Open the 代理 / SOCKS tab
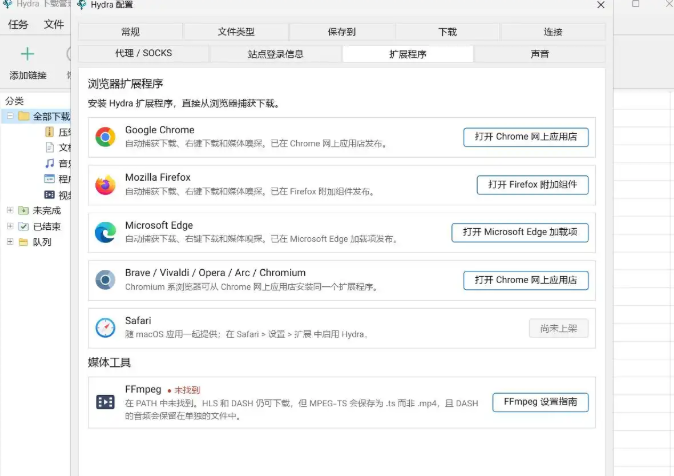This screenshot has width=674, height=476. (144, 54)
